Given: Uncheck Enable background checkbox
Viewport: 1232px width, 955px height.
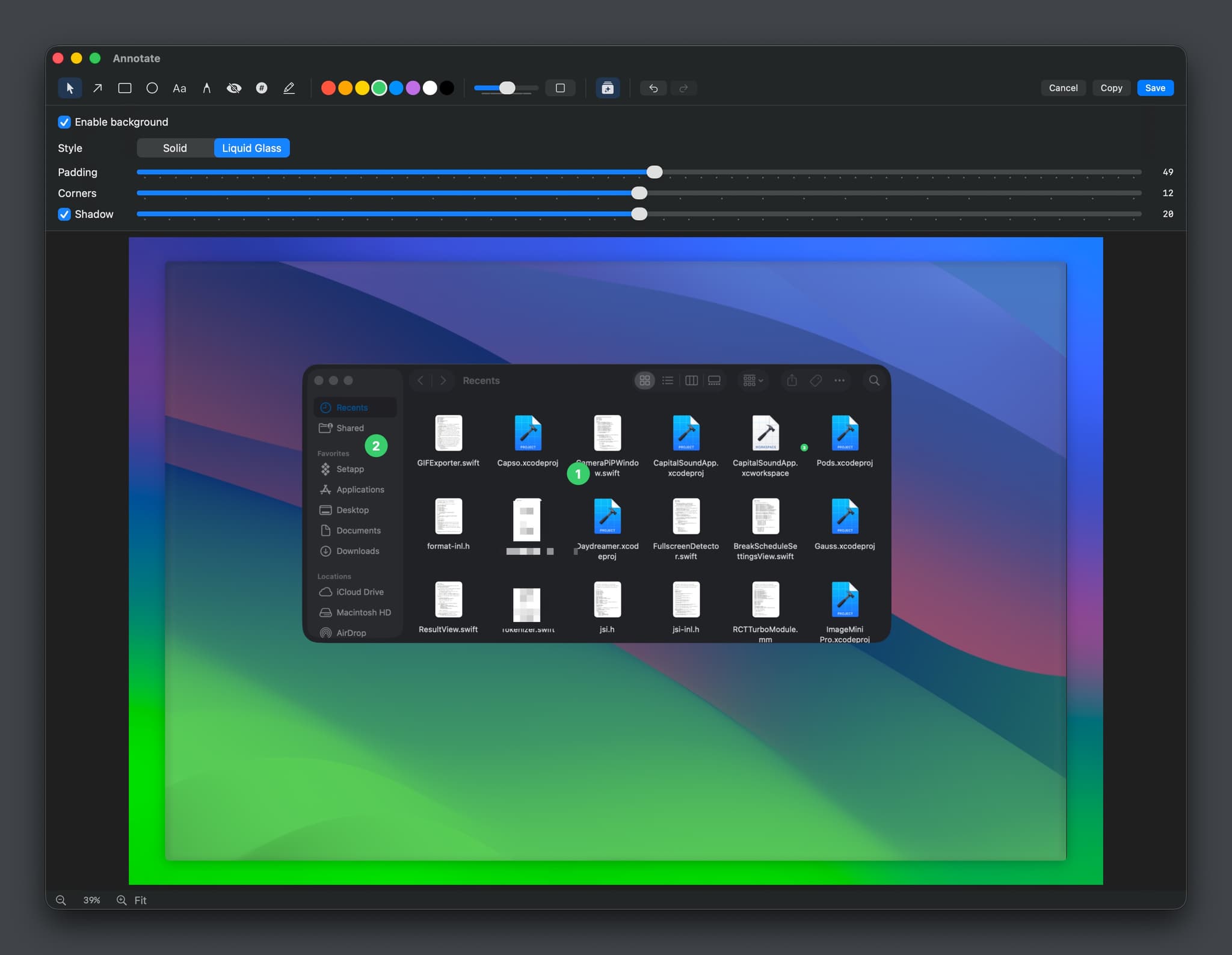Looking at the screenshot, I should point(64,122).
